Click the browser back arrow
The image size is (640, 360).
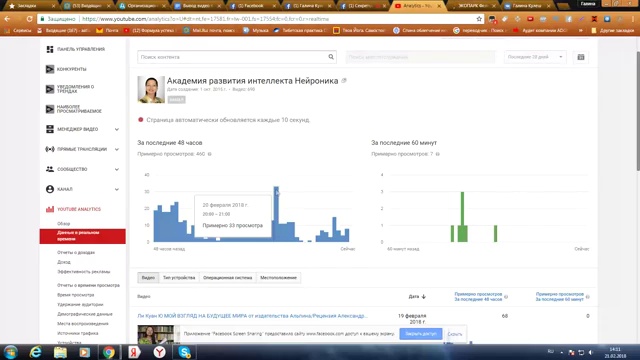(x=7, y=19)
